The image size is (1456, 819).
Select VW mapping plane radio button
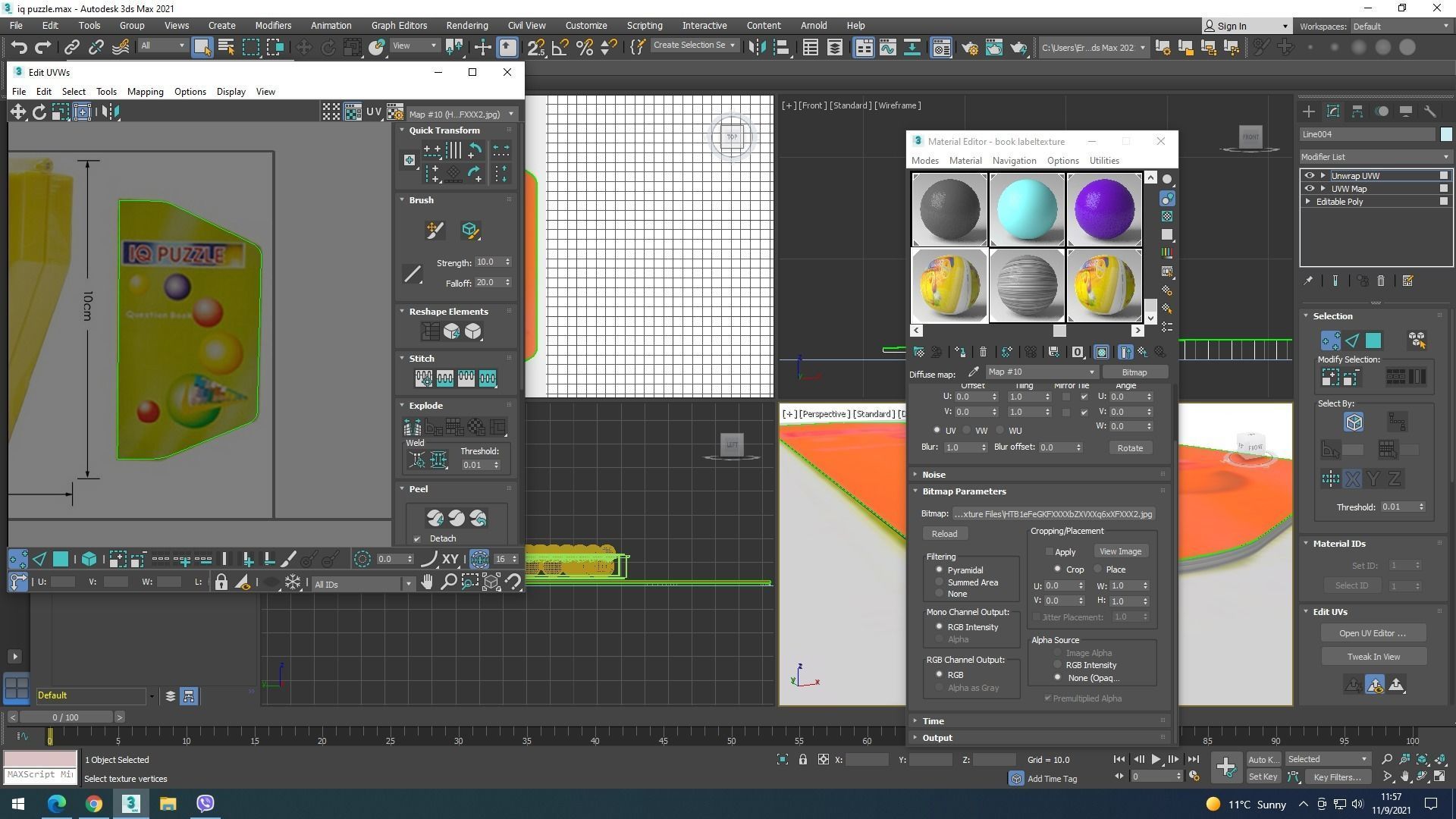coord(967,430)
